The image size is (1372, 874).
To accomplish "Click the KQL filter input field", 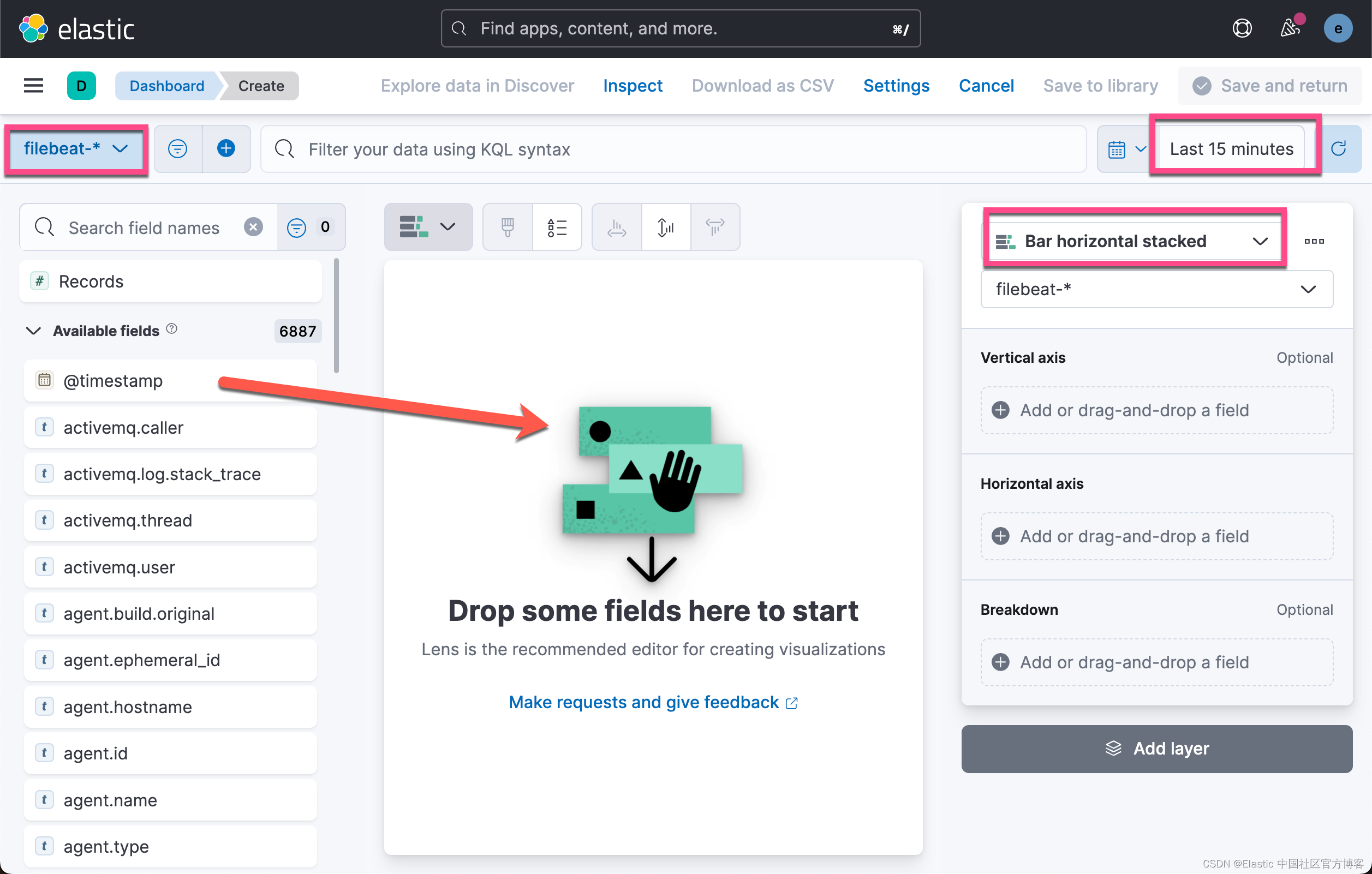I will [672, 149].
